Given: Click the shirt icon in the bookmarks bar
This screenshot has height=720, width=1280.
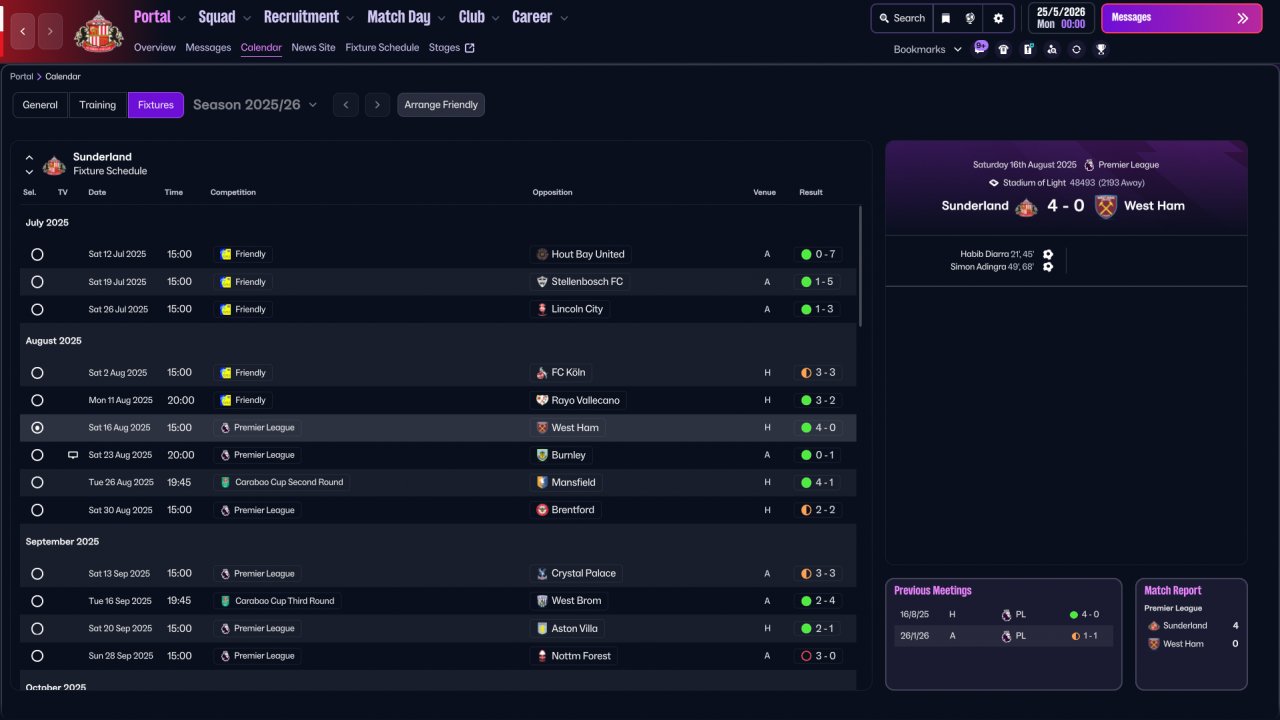Looking at the screenshot, I should click(1004, 49).
